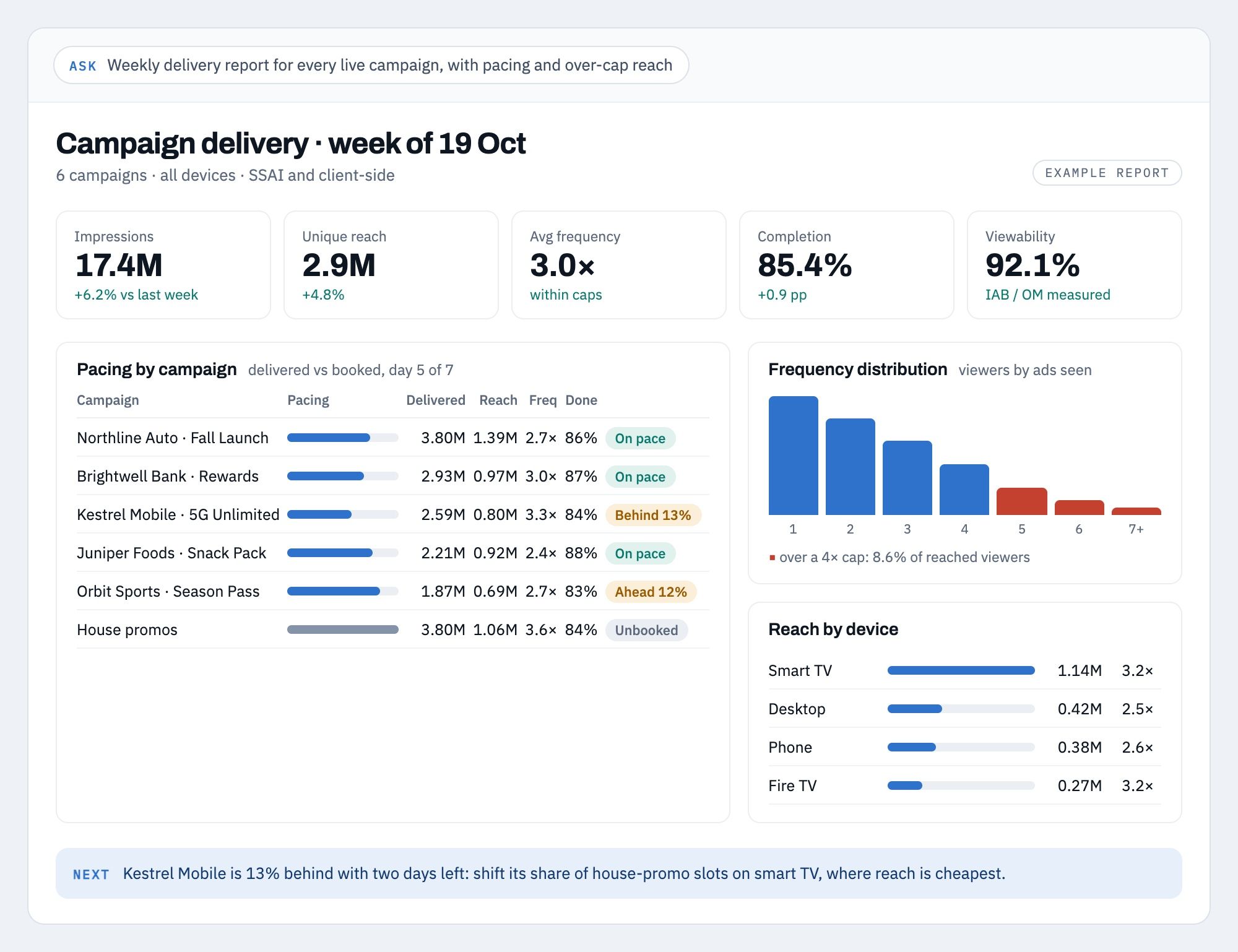Click red frequency bar for 5 ads
This screenshot has width=1238, height=952.
[1022, 501]
